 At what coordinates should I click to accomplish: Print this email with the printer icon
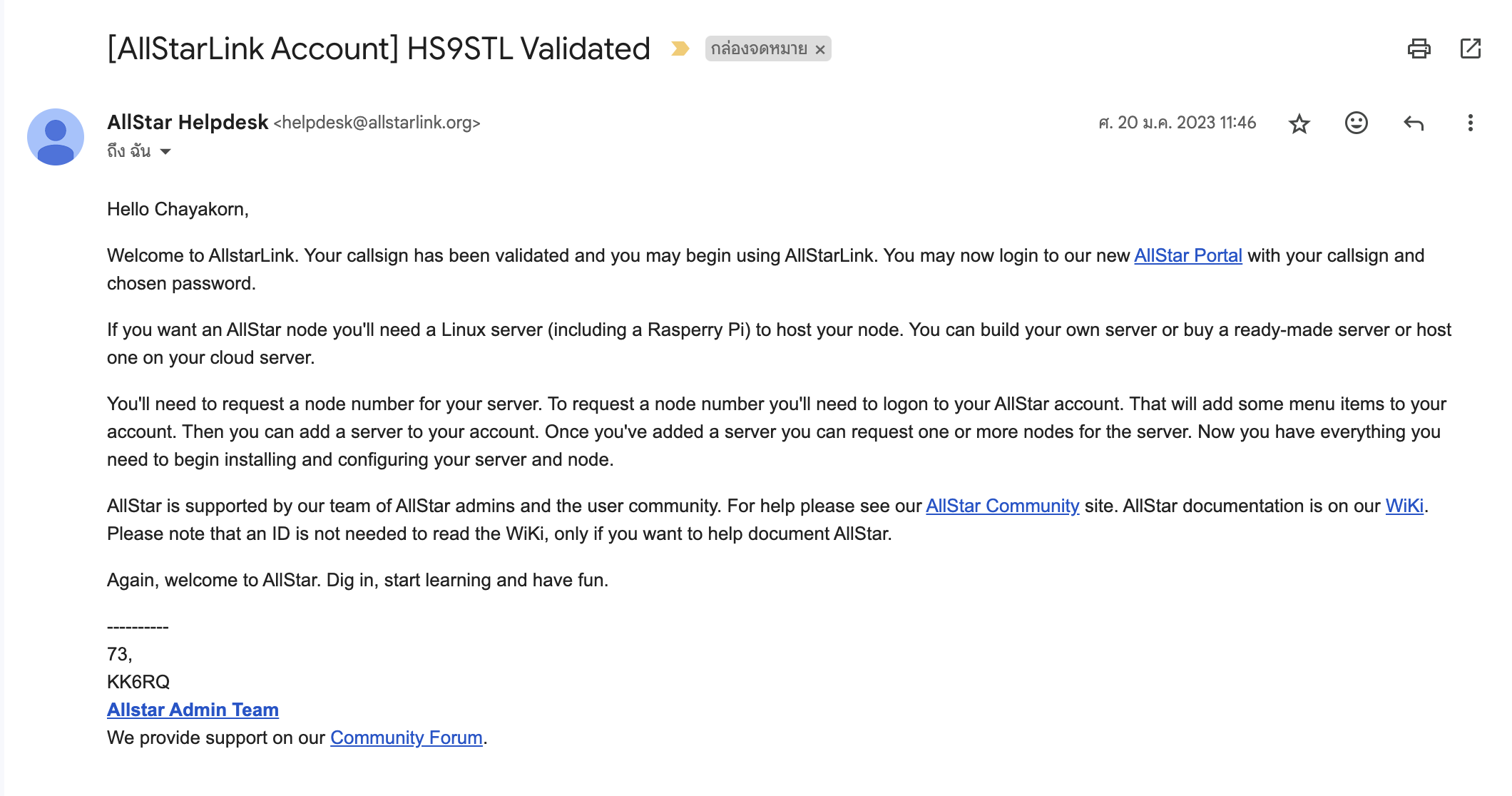pyautogui.click(x=1419, y=49)
